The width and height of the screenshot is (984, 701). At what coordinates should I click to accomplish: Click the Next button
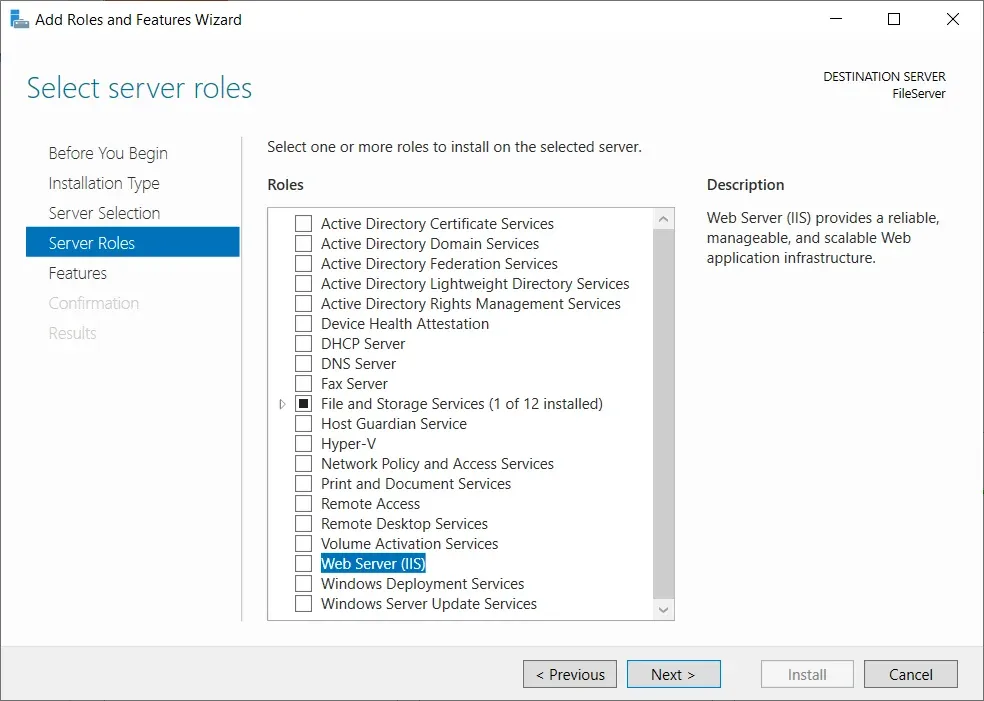click(x=673, y=674)
